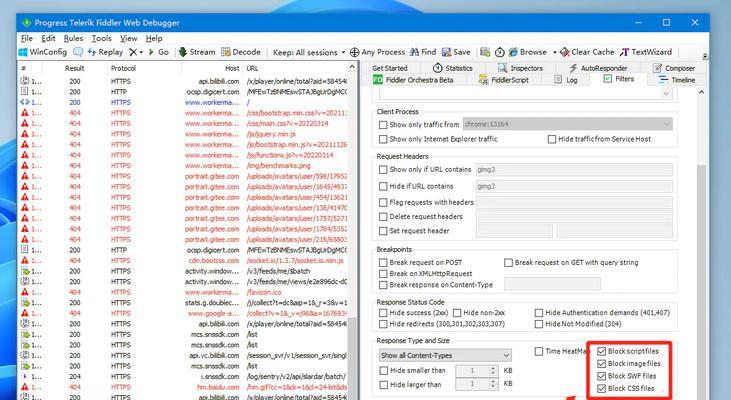Check Hide traffic from Service Host
Viewport: 731px width, 400px height.
coord(552,139)
